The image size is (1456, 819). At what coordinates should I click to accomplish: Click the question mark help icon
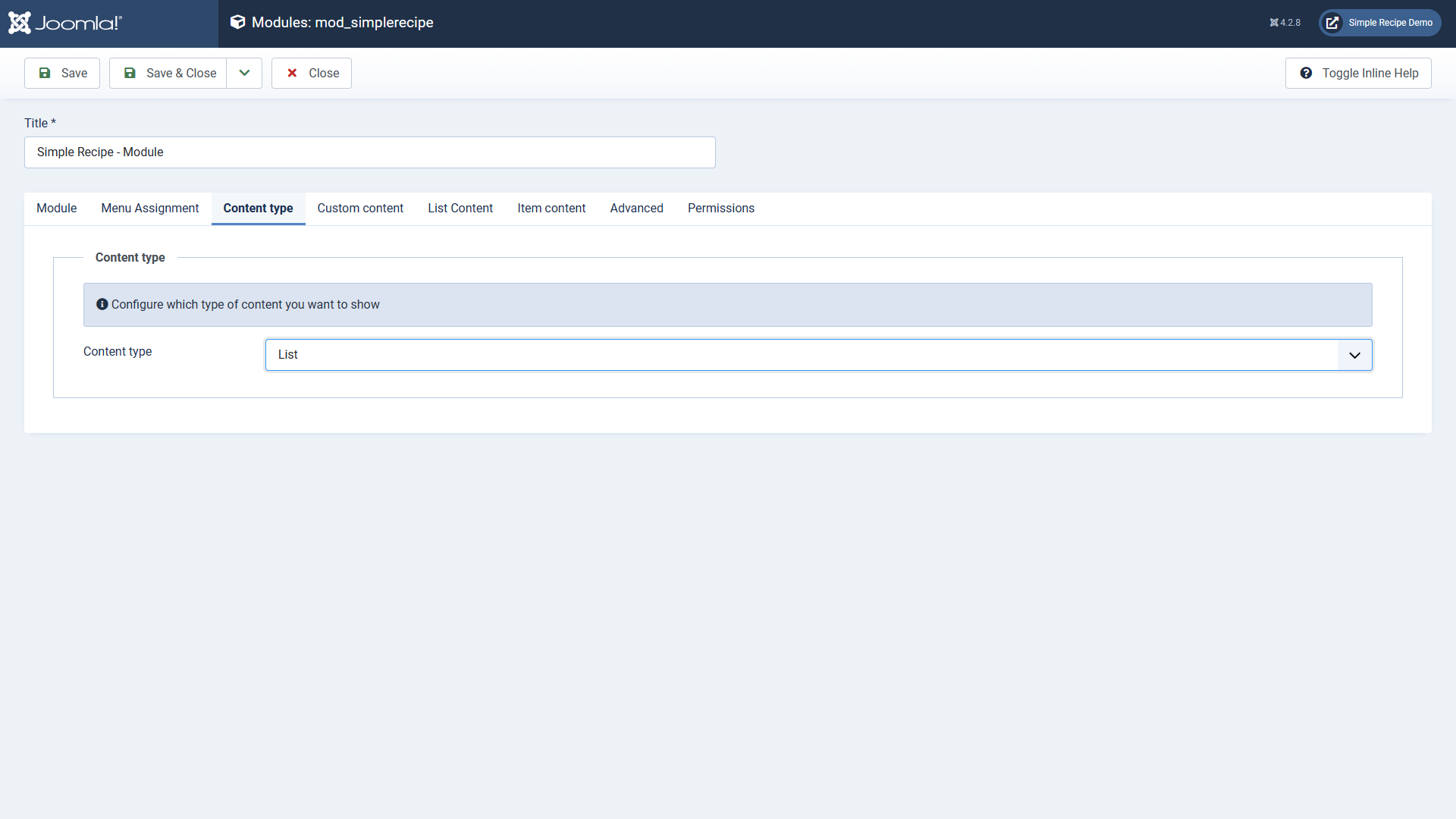tap(1306, 73)
